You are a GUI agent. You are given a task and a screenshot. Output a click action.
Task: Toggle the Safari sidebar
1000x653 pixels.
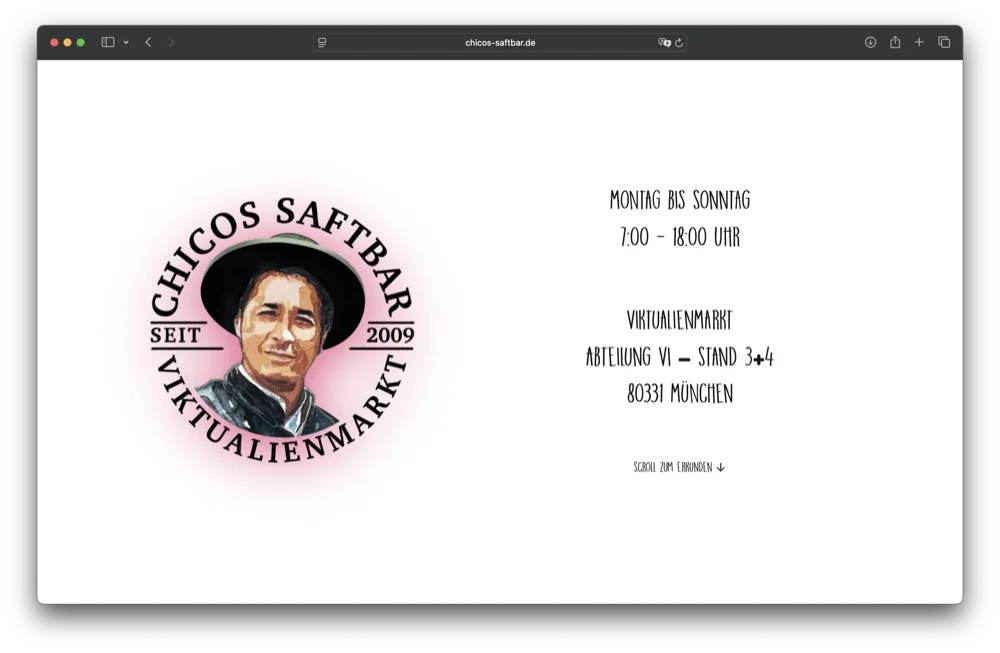108,42
